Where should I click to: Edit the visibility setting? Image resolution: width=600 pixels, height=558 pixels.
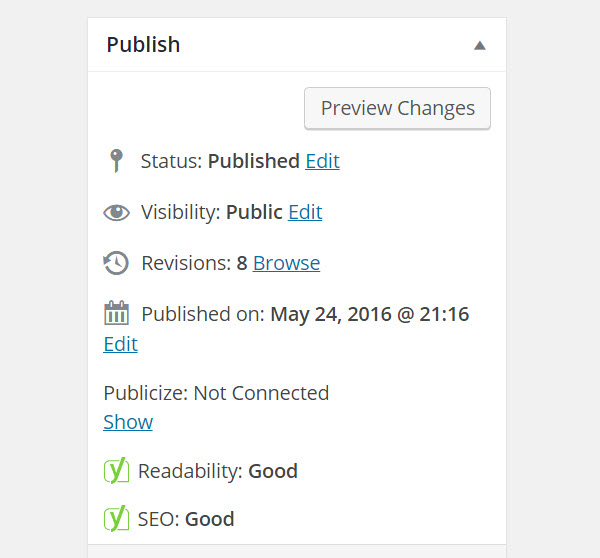[305, 212]
